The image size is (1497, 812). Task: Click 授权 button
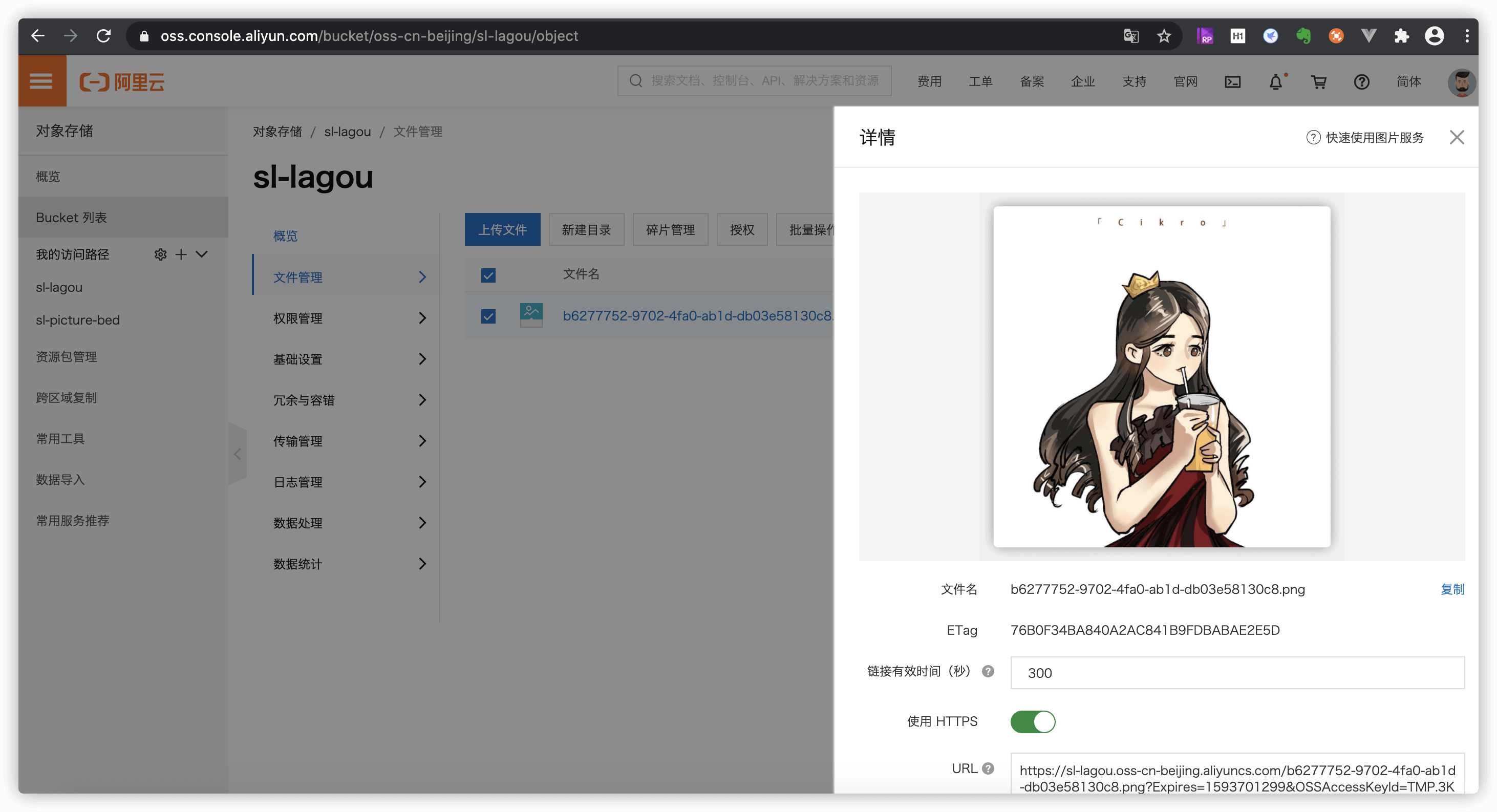point(742,229)
